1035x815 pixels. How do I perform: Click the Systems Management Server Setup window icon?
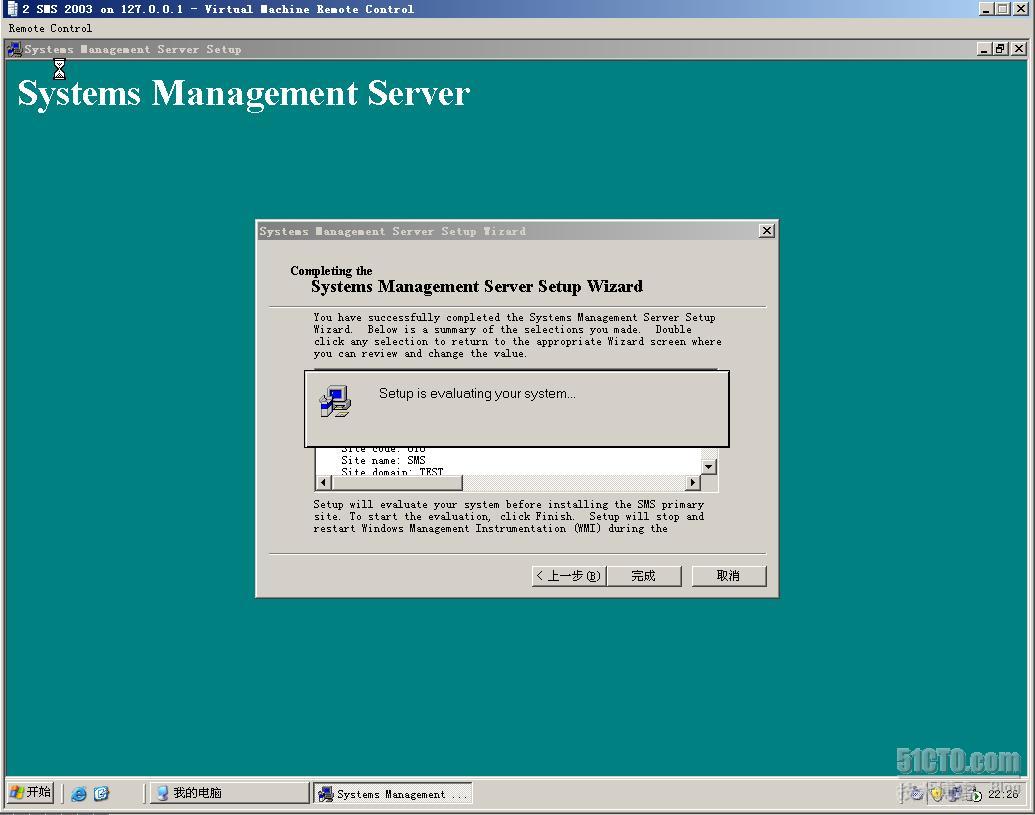(14, 49)
